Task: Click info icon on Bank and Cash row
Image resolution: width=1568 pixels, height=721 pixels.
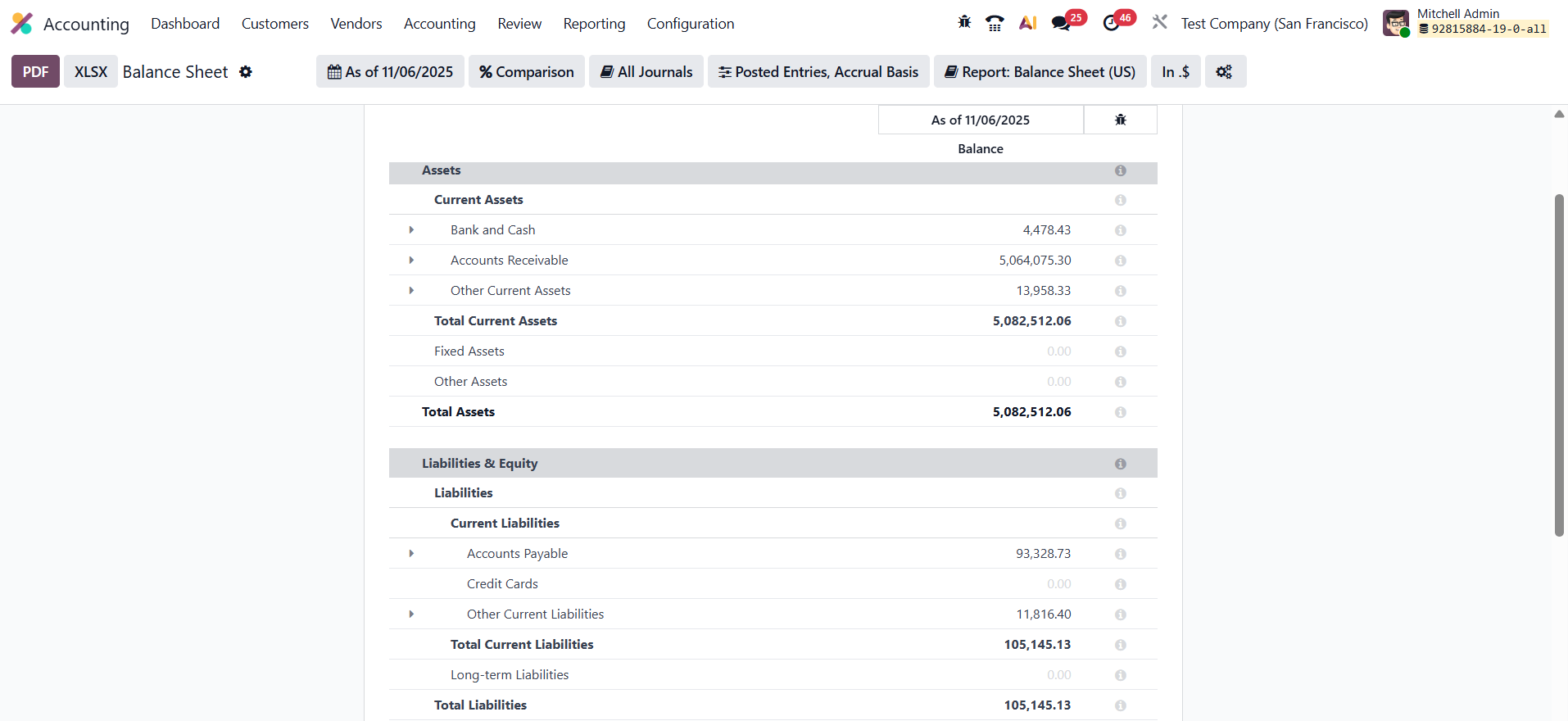Action: click(x=1121, y=230)
